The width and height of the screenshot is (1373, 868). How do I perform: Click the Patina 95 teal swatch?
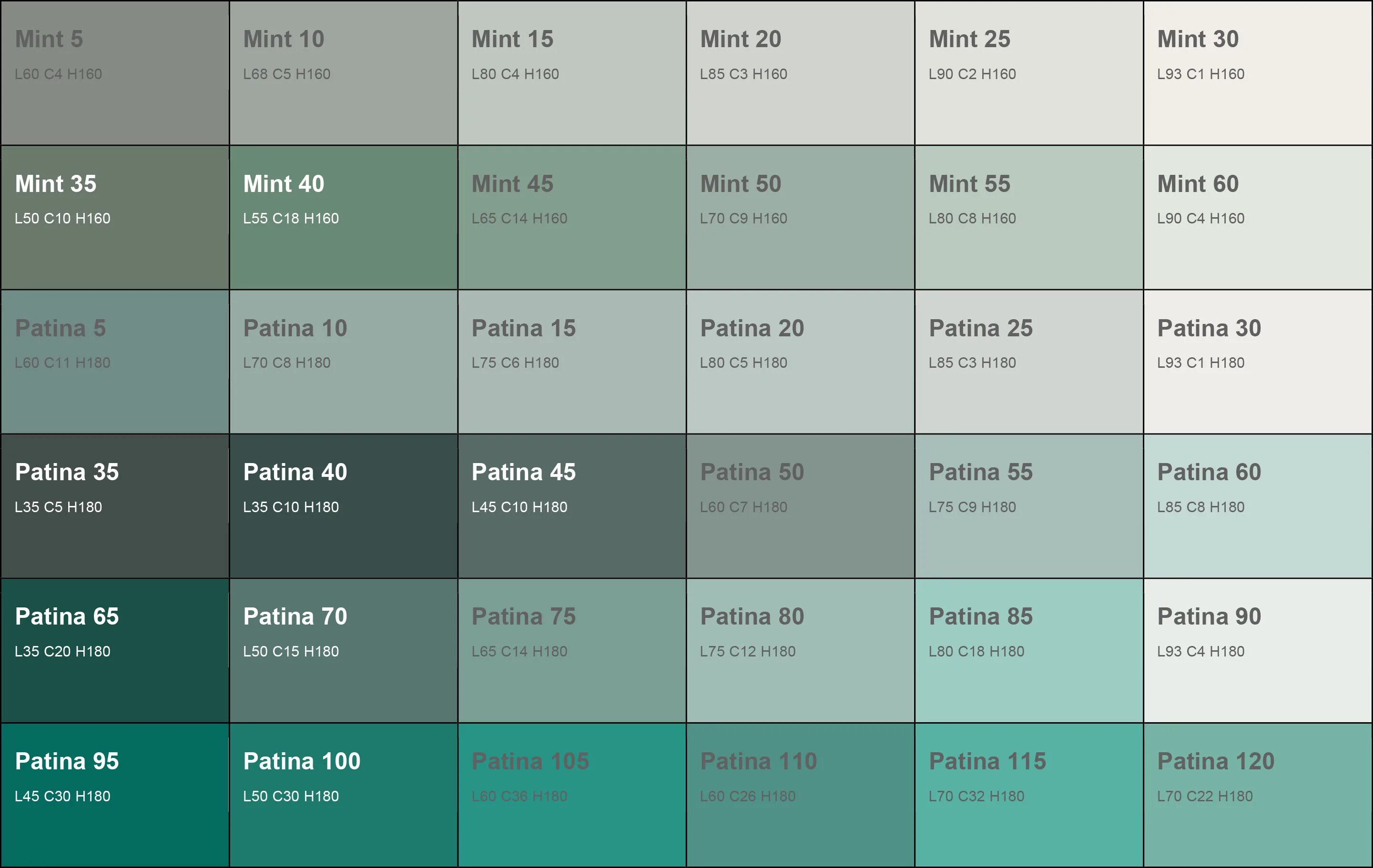[x=114, y=795]
